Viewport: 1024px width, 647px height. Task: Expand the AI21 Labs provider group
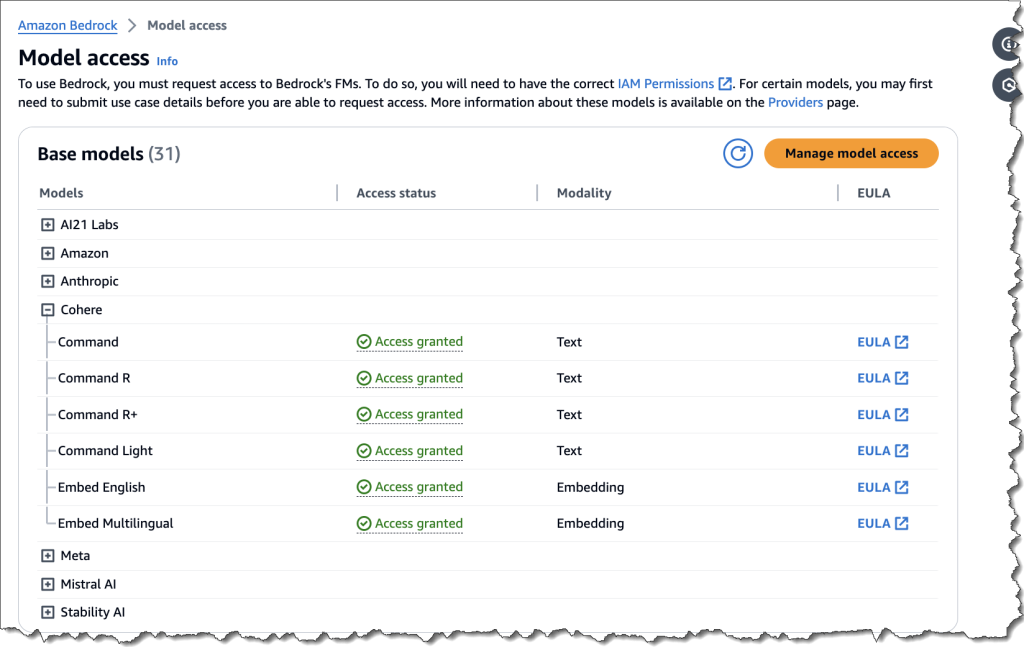[x=48, y=225]
